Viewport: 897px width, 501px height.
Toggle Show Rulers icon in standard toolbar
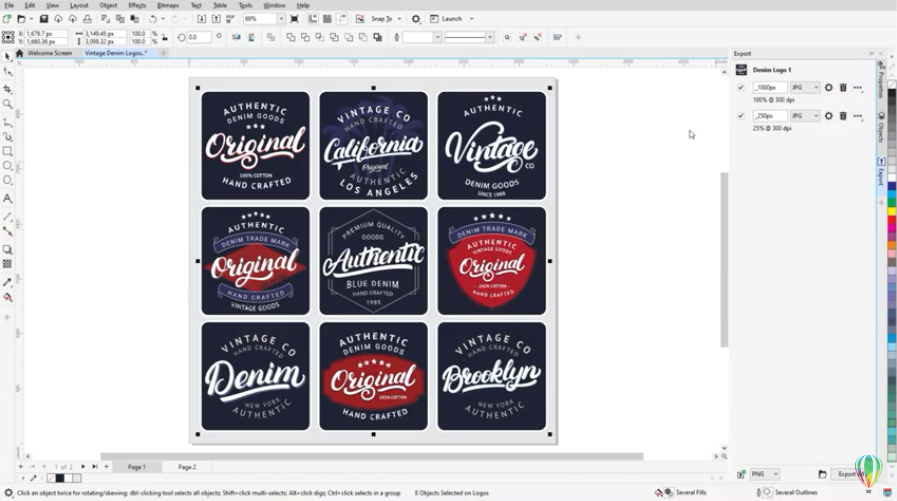(313, 19)
